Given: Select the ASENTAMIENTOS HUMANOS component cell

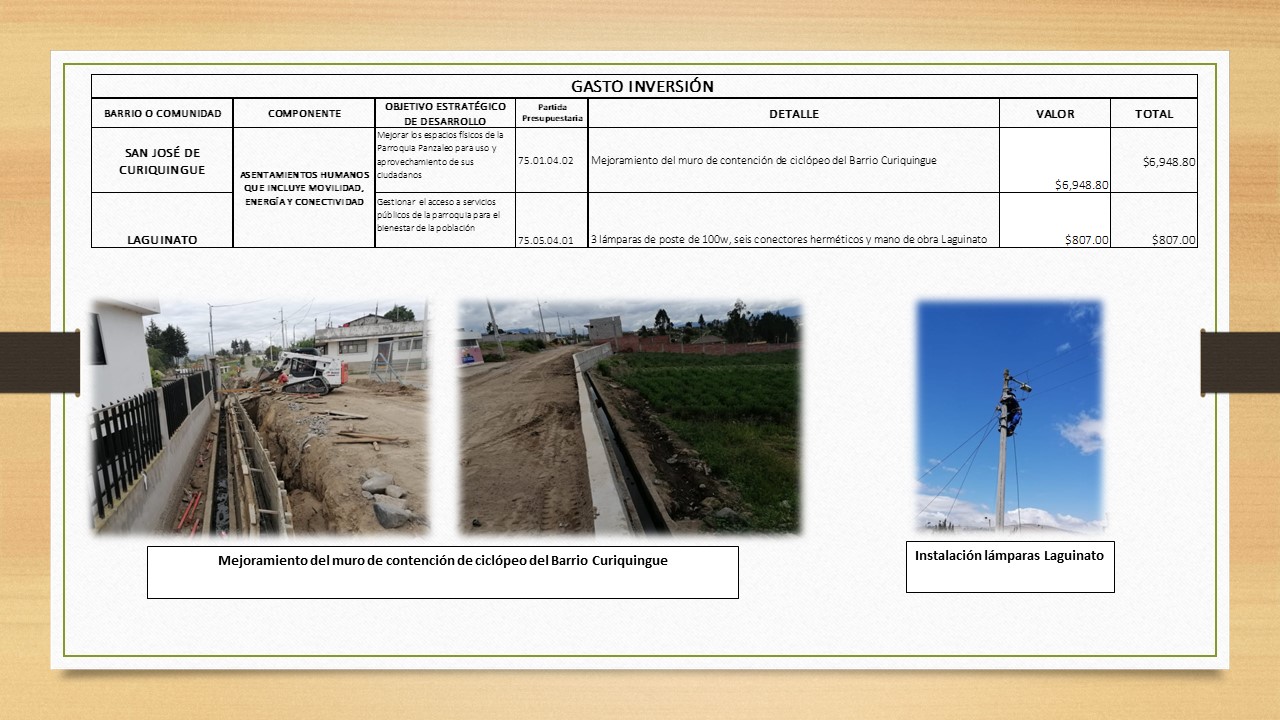Looking at the screenshot, I should tap(304, 188).
